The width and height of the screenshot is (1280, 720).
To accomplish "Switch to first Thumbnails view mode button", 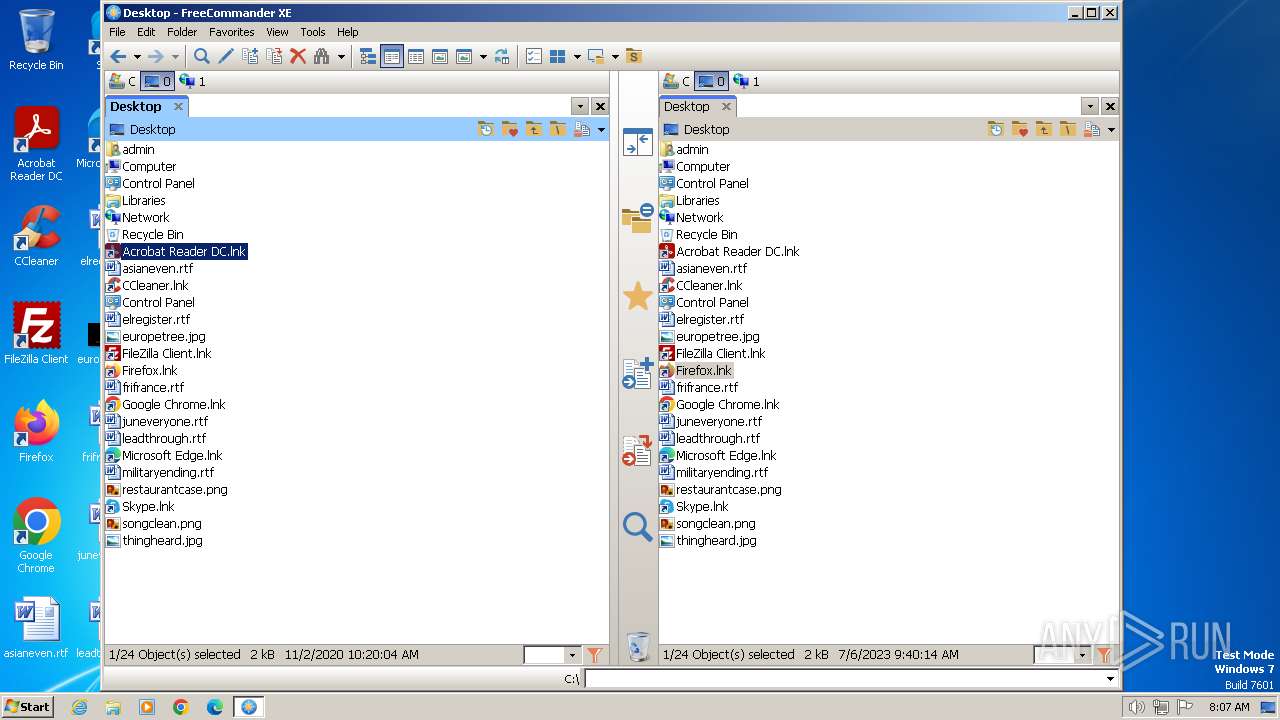I will 440,57.
